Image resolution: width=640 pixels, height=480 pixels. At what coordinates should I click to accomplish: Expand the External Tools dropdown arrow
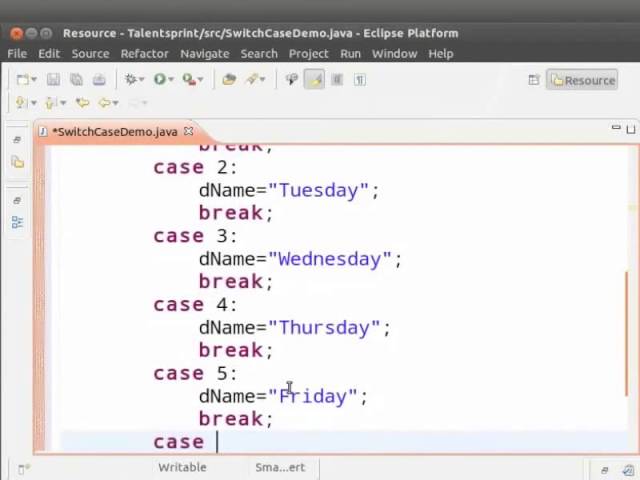[x=200, y=80]
